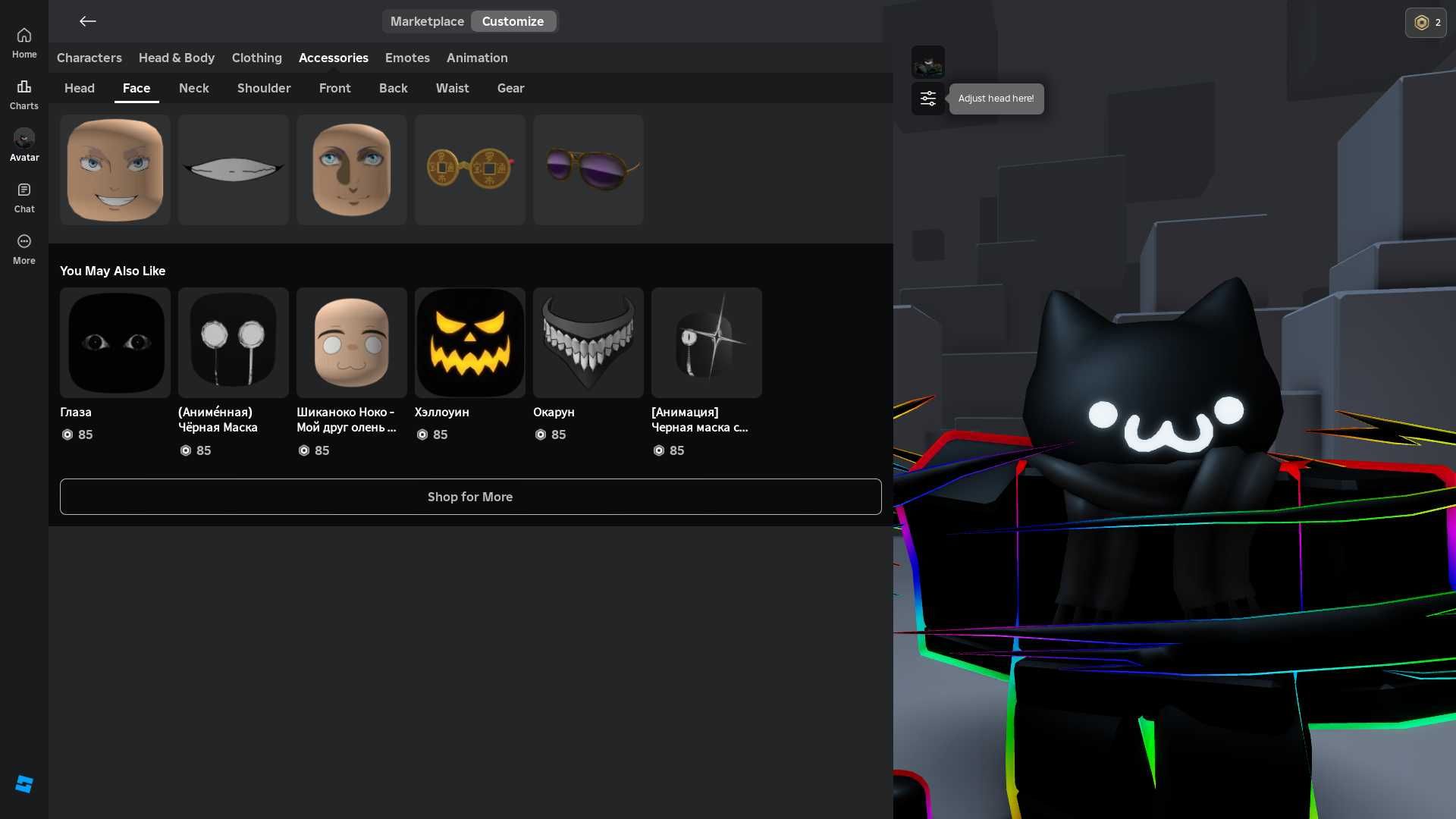Equip the gray grin mouth item
Image resolution: width=1456 pixels, height=819 pixels.
(x=234, y=170)
